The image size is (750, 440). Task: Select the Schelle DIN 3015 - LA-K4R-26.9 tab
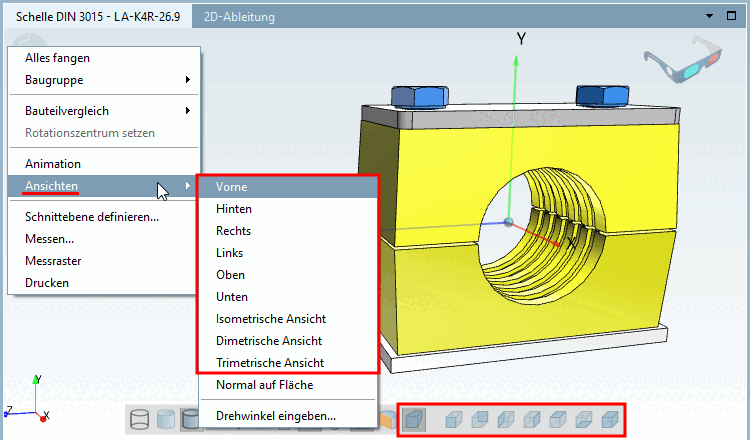98,17
